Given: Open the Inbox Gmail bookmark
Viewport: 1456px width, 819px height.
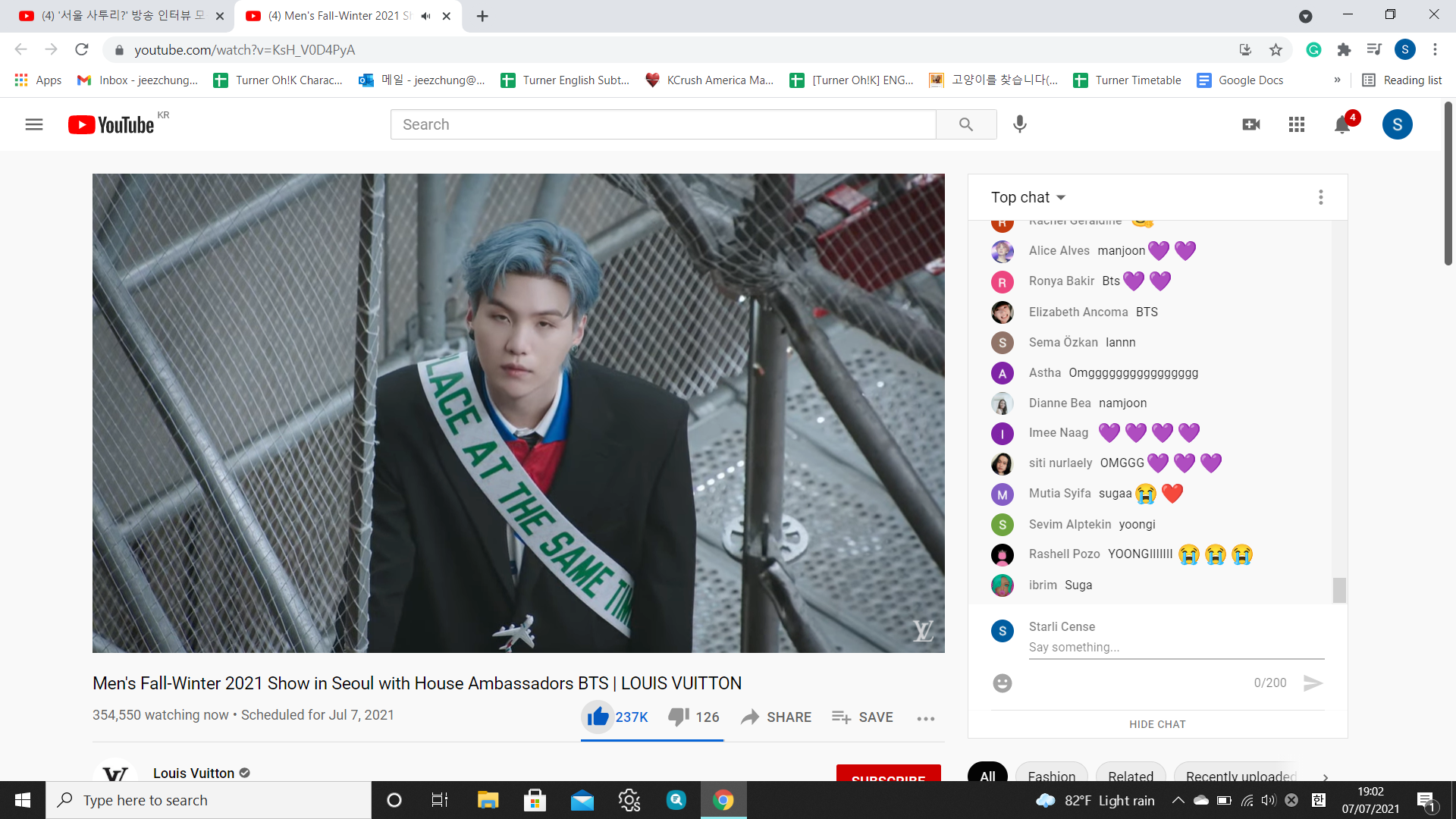Looking at the screenshot, I should 138,80.
